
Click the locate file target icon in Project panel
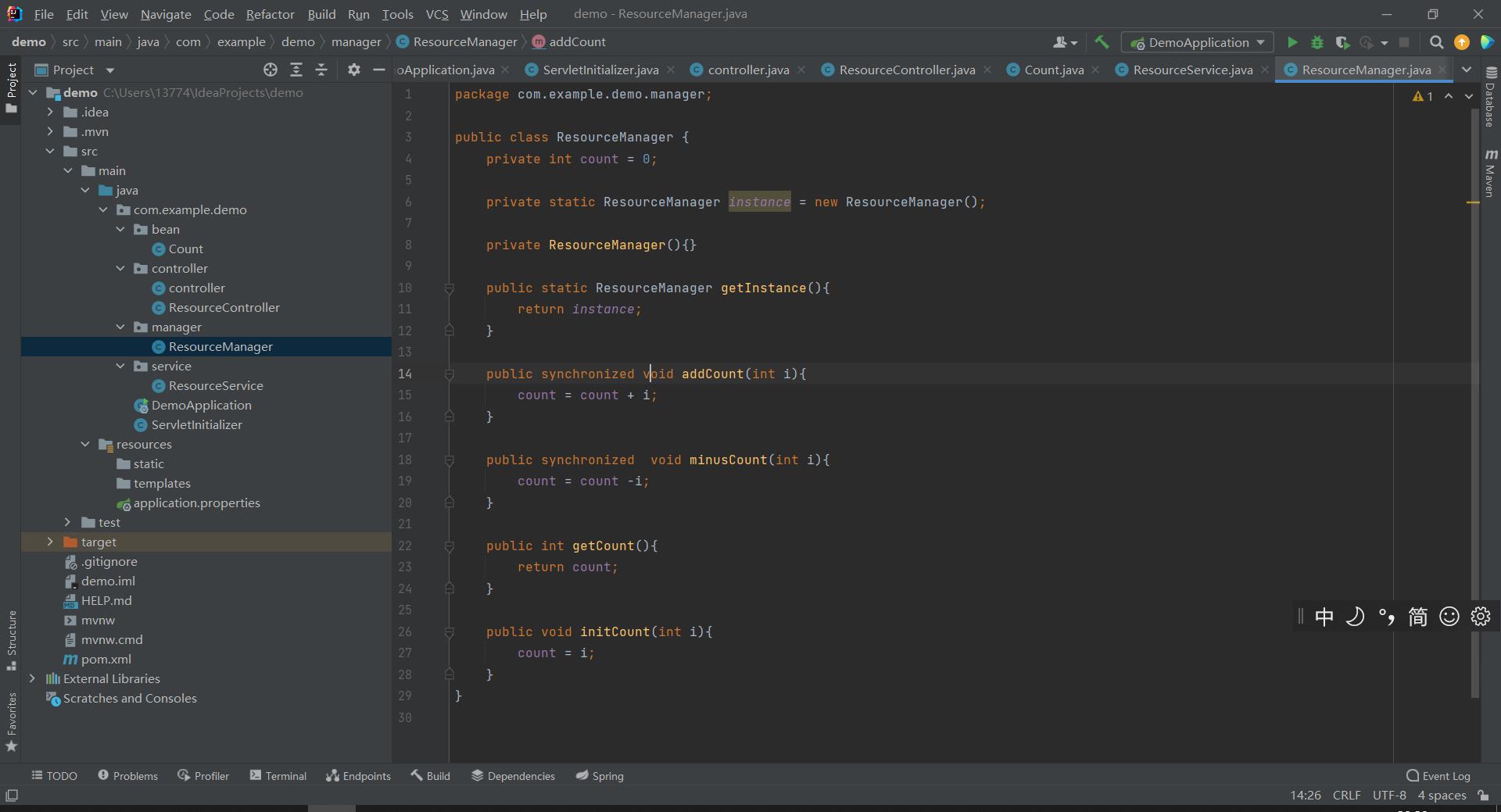pos(270,70)
